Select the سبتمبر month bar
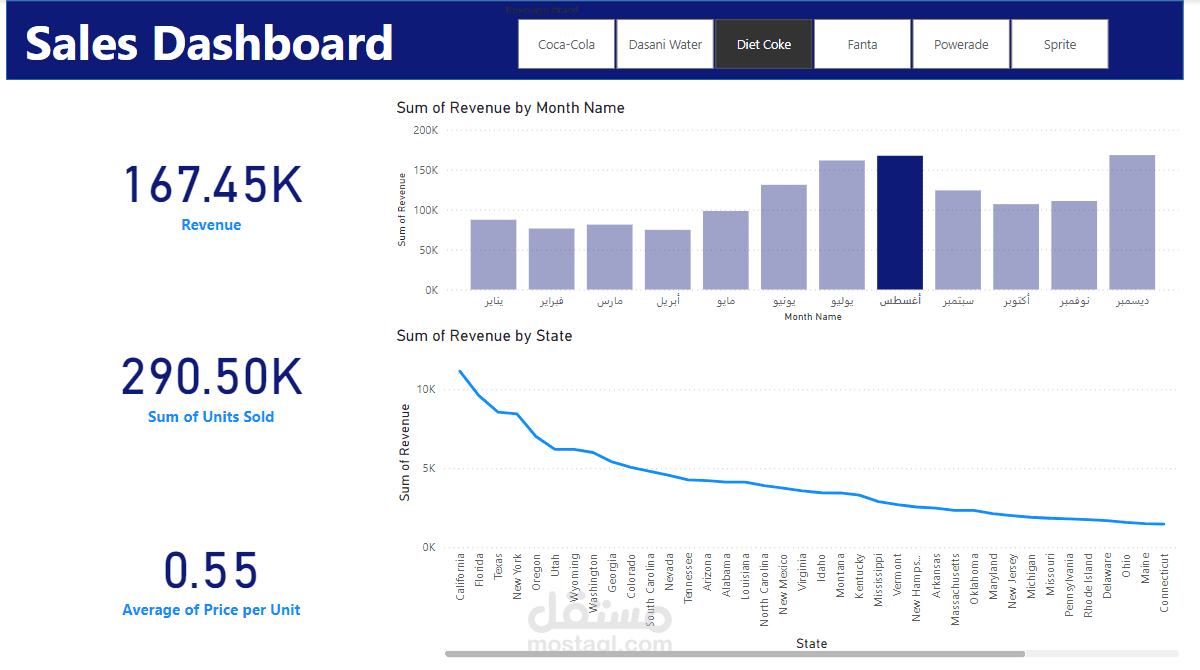This screenshot has height=670, width=1200. coord(958,240)
